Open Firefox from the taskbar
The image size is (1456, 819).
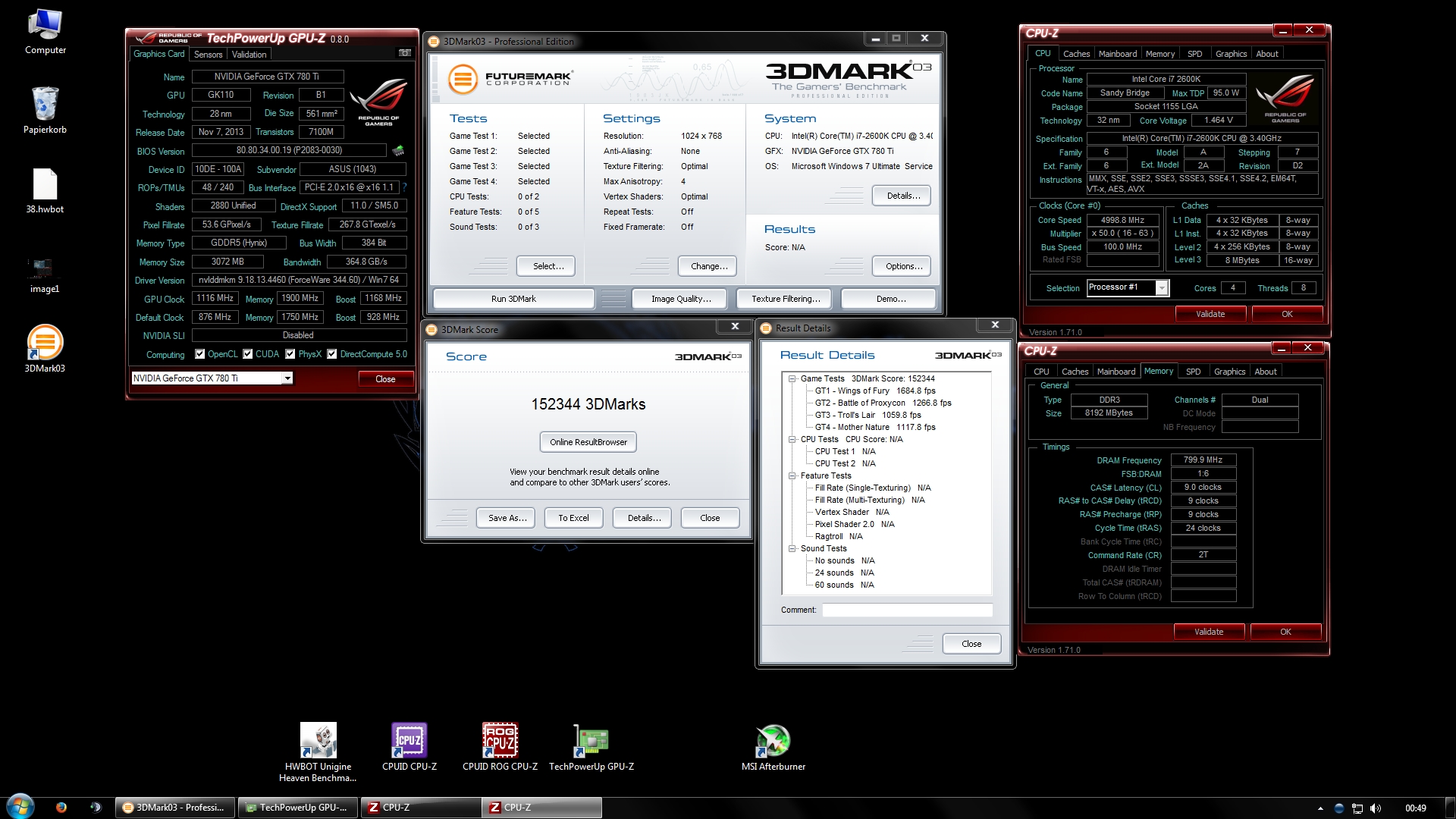coord(61,808)
